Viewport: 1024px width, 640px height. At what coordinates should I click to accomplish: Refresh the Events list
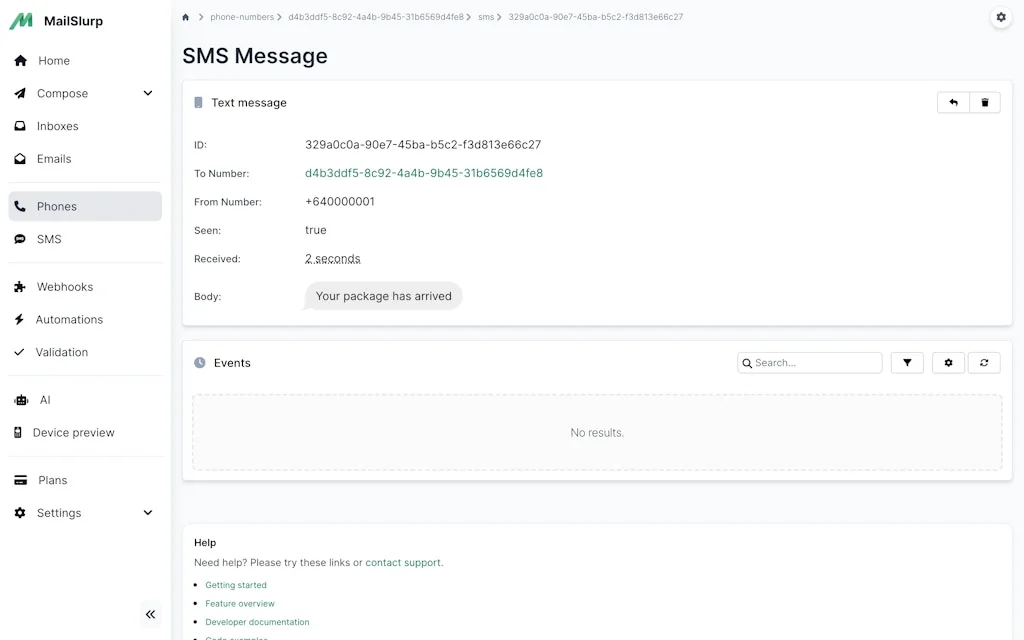pyautogui.click(x=984, y=362)
